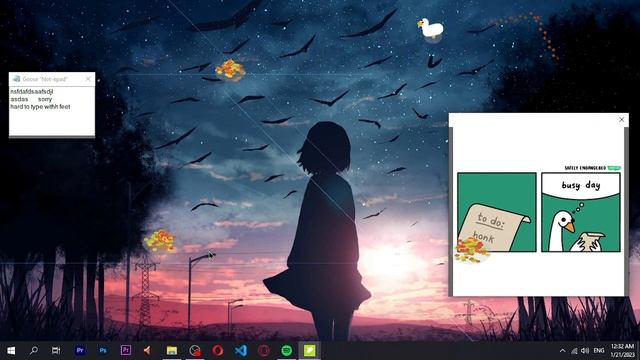This screenshot has width=640, height=360.
Task: Open the volume speaker tray icon
Action: pos(585,351)
